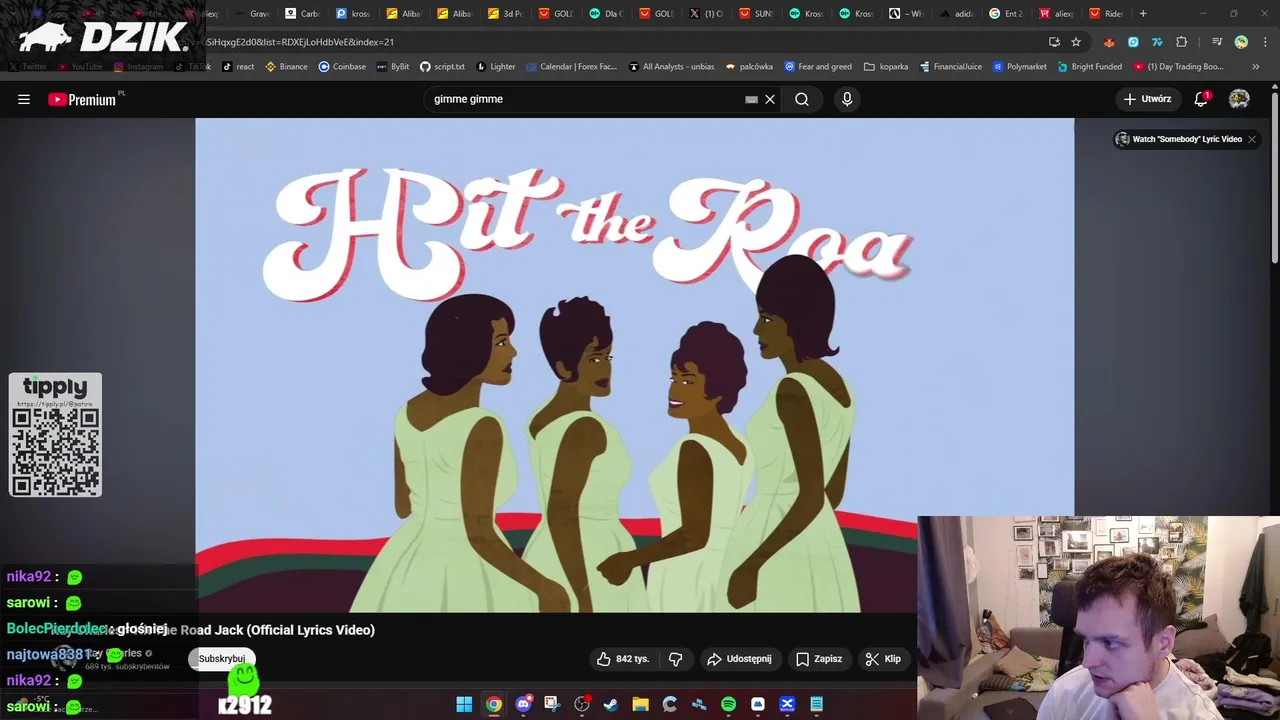The height and width of the screenshot is (720, 1280).
Task: Open the on-screen keyboard icon in search box
Action: pyautogui.click(x=751, y=99)
